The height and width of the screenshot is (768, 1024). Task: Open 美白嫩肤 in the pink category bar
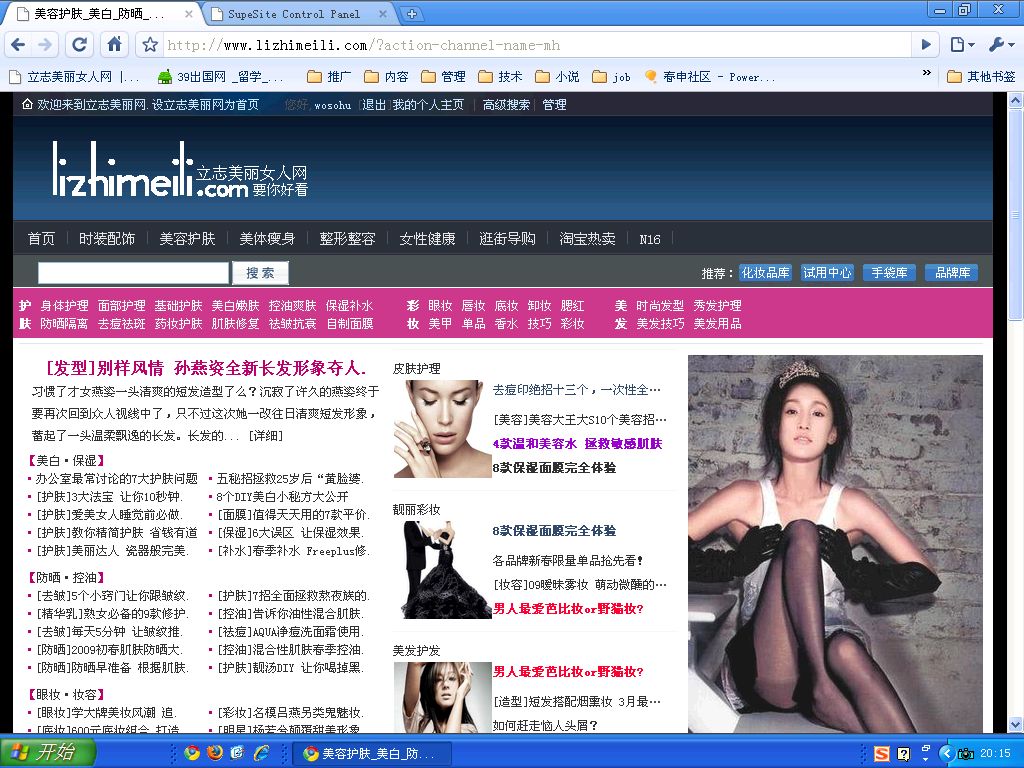coord(235,306)
